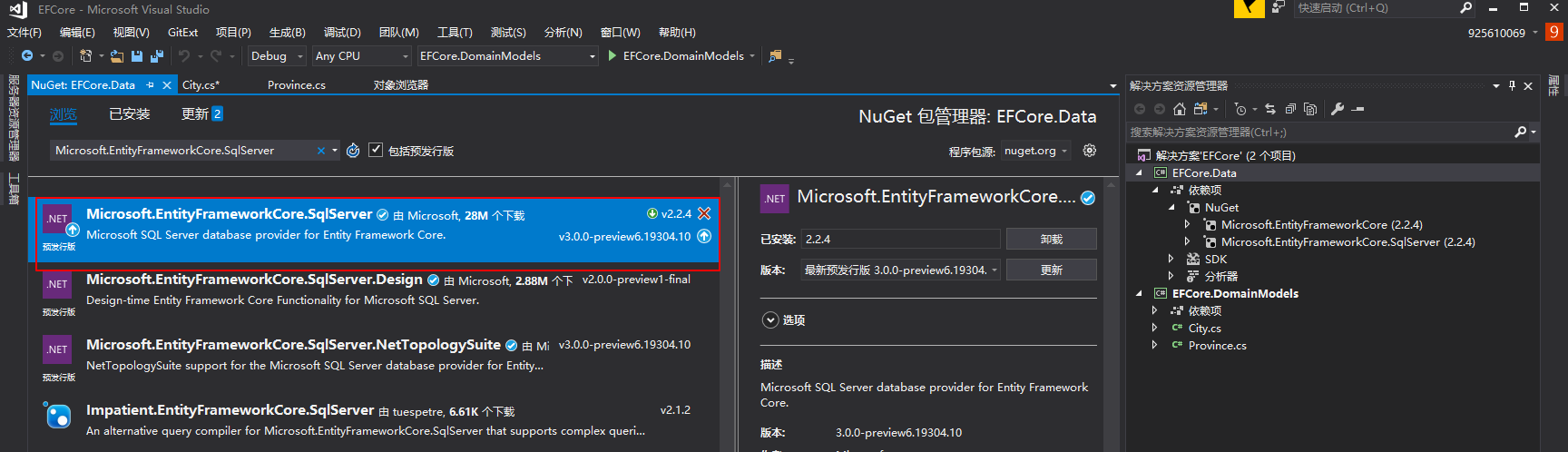The width and height of the screenshot is (1568, 452).
Task: Close the NuGet: EFCore.Data tab
Action: click(166, 85)
